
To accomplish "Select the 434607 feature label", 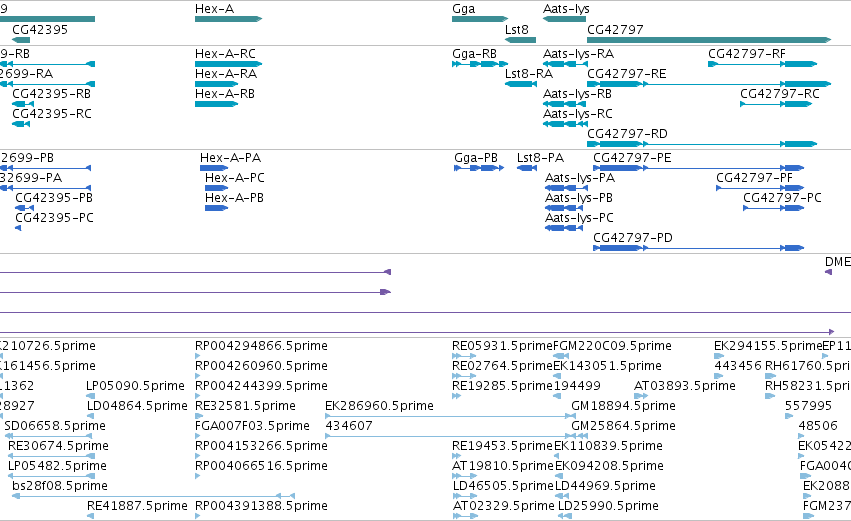I will (349, 426).
